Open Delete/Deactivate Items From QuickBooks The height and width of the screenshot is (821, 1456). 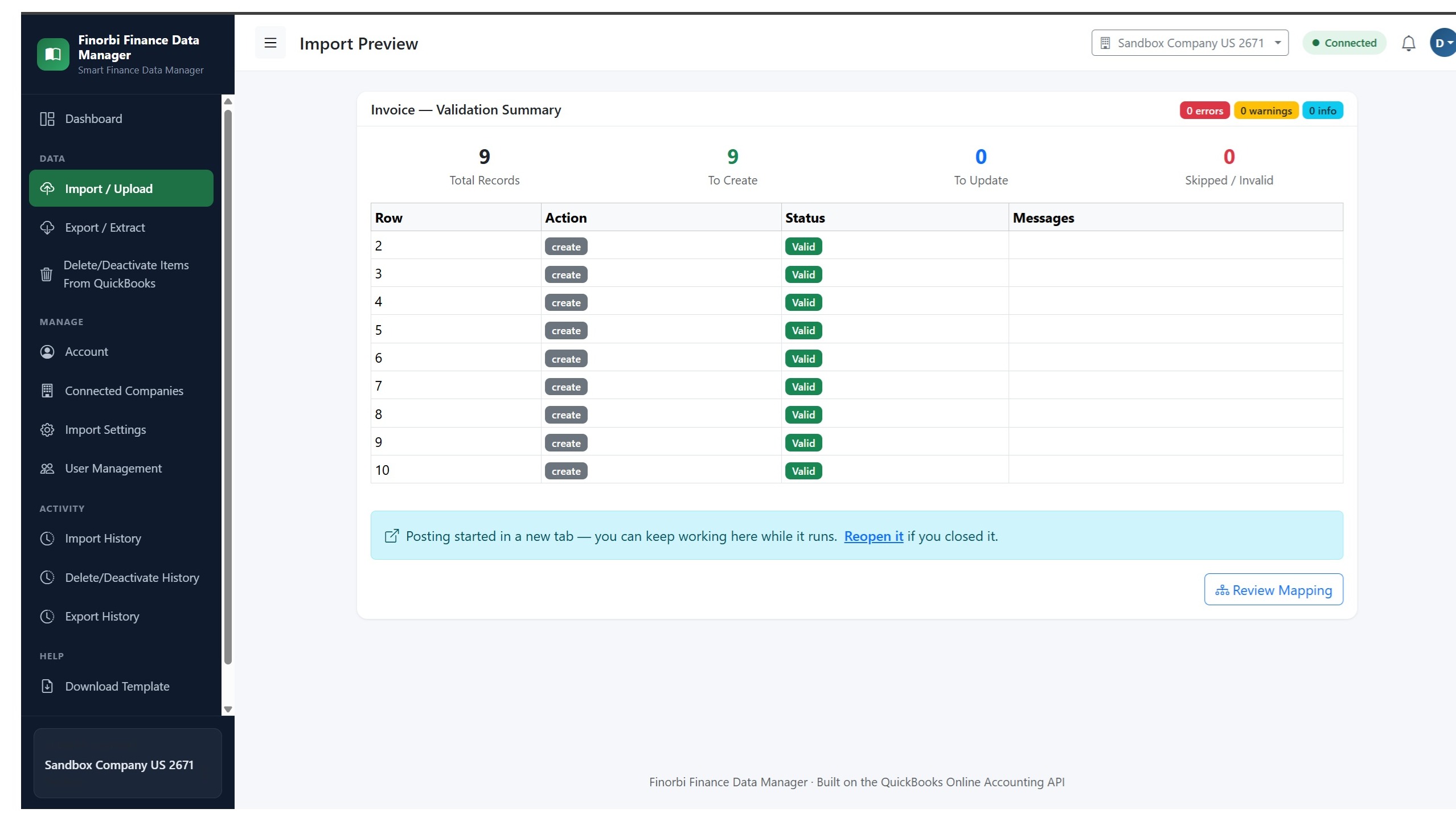(x=121, y=274)
